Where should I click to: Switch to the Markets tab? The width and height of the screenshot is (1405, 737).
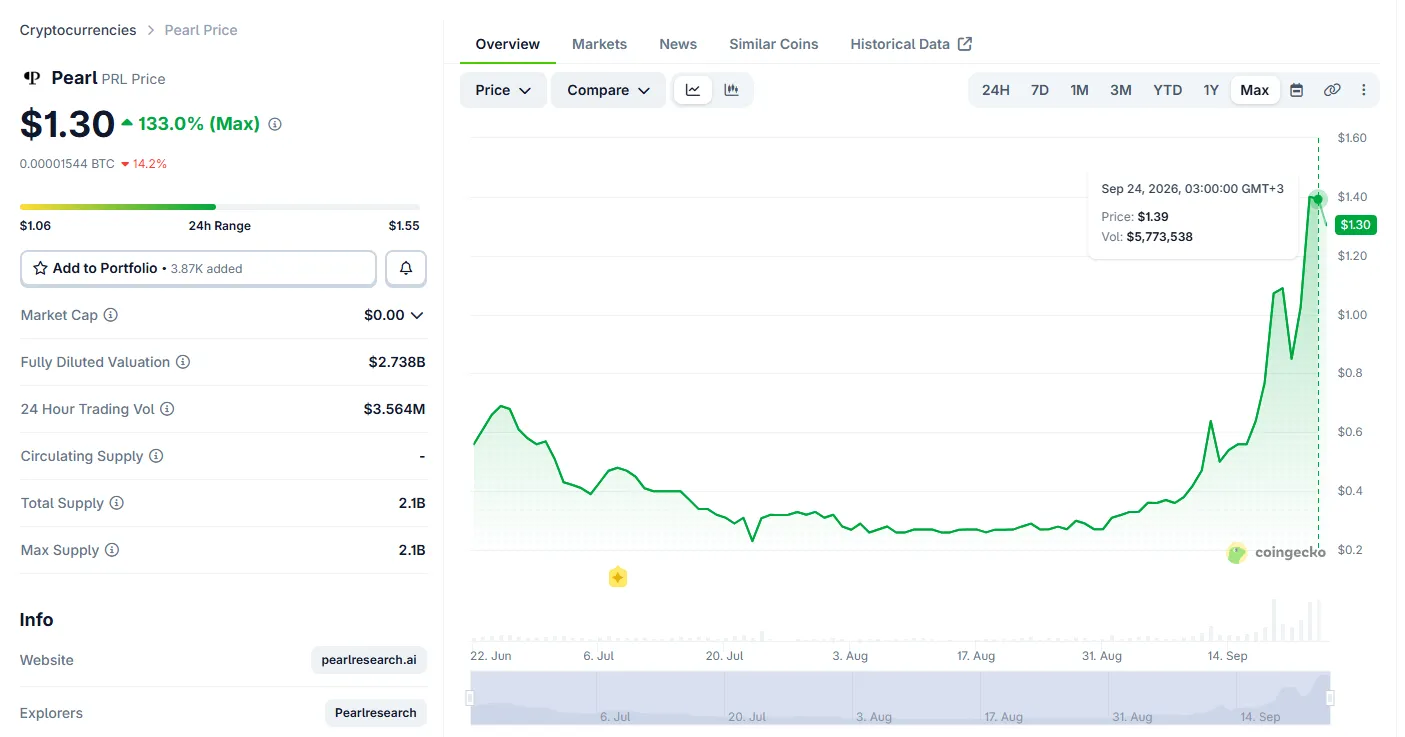click(599, 44)
